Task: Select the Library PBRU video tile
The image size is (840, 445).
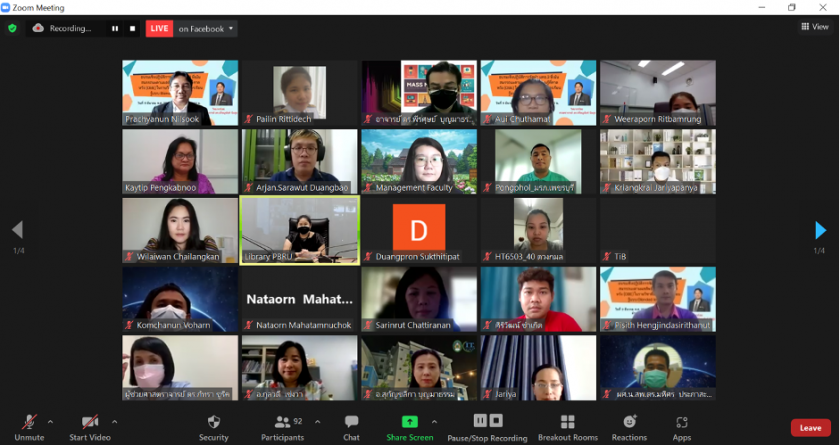Action: click(299, 229)
